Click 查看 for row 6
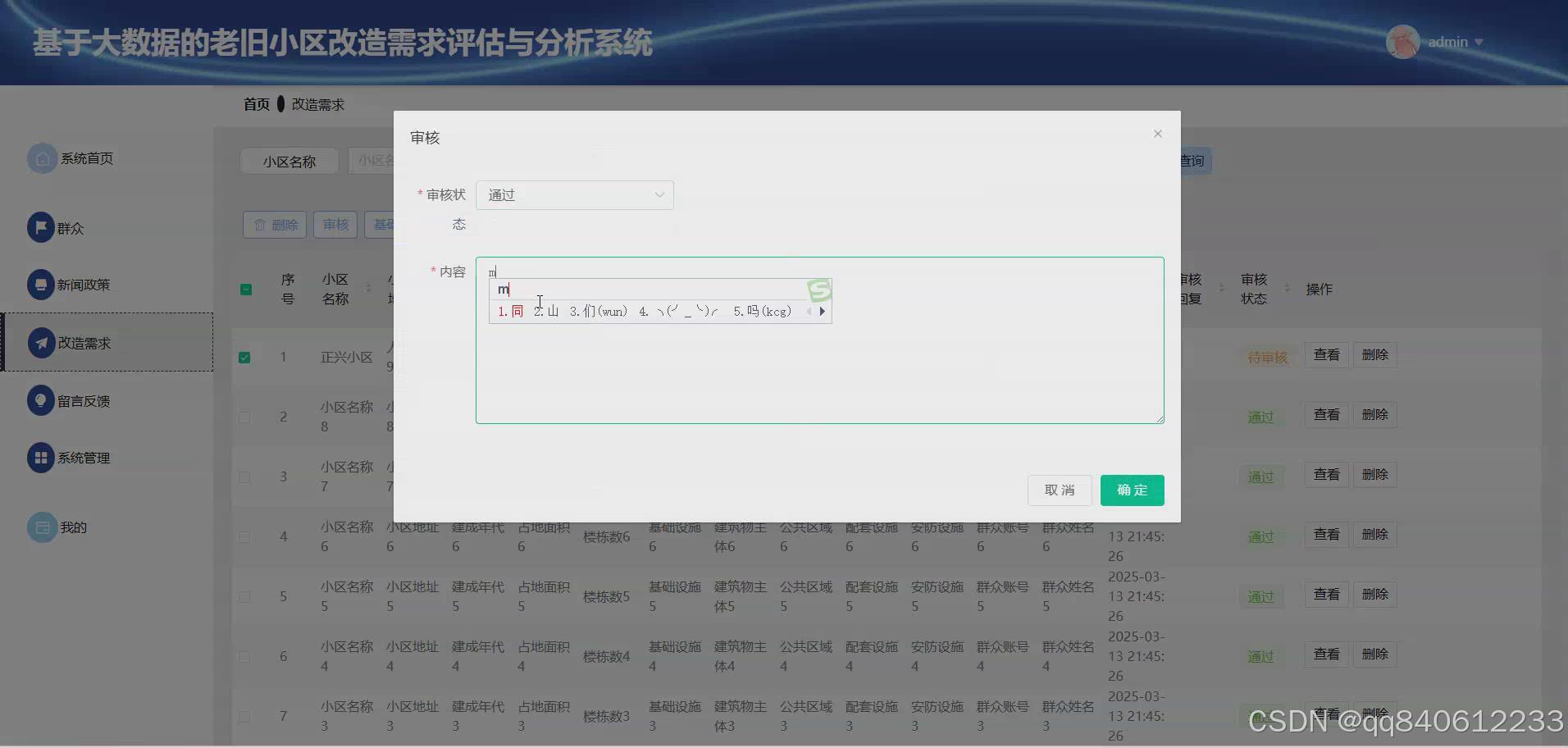This screenshot has width=1568, height=748. click(x=1326, y=654)
